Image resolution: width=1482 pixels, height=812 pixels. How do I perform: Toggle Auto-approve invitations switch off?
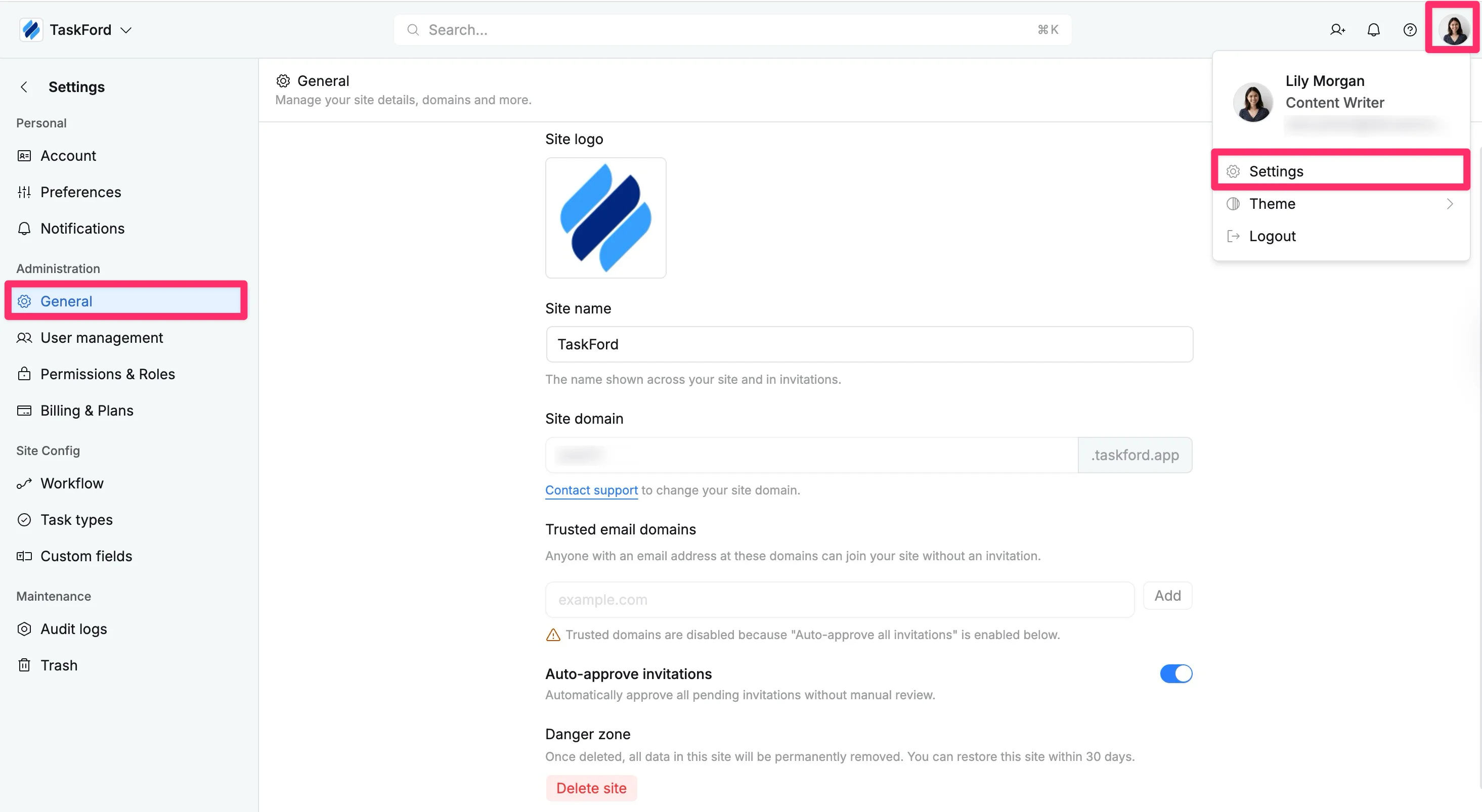tap(1175, 673)
